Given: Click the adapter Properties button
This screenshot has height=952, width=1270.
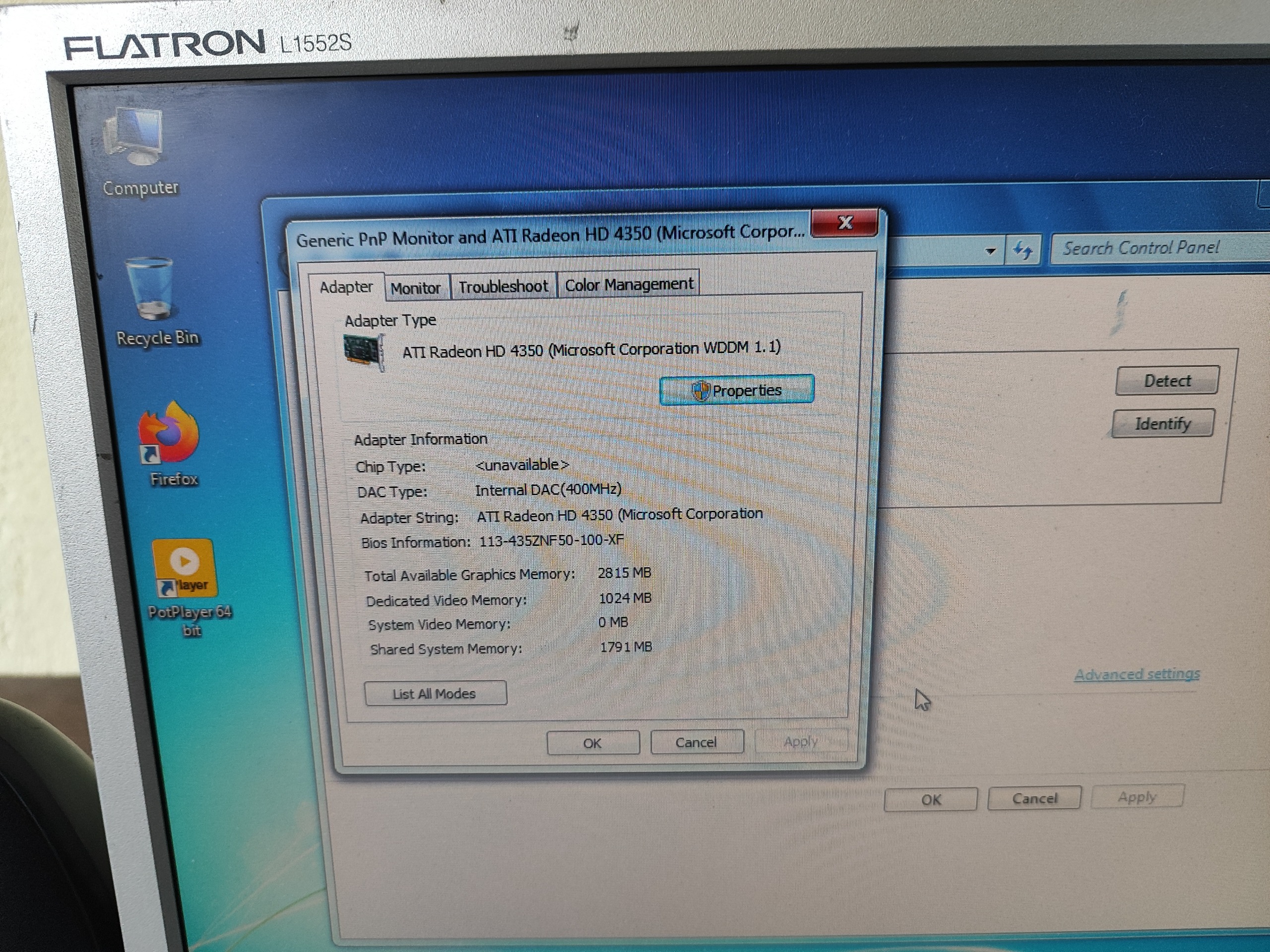Looking at the screenshot, I should point(737,391).
